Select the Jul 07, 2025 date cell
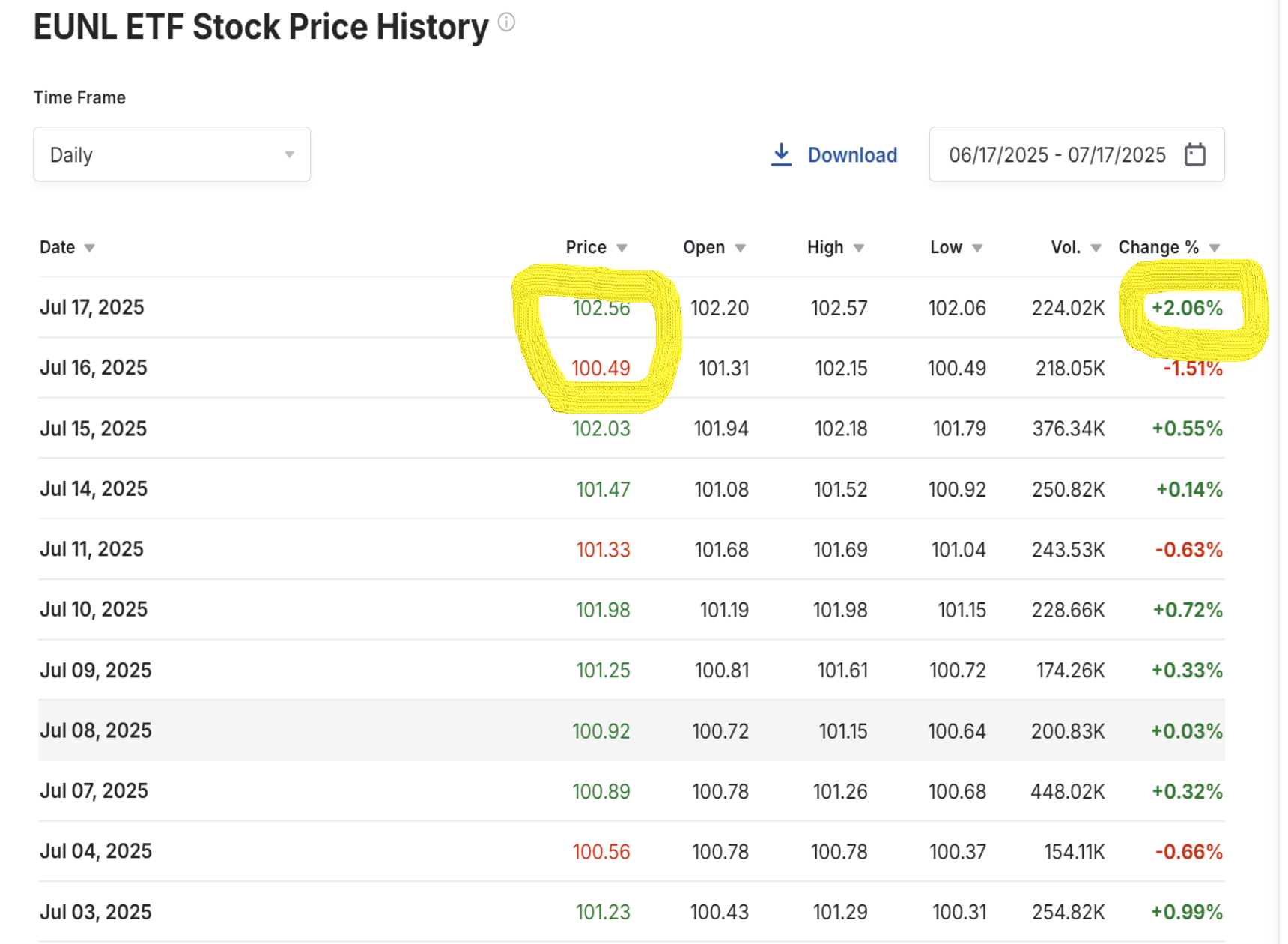 tap(94, 790)
